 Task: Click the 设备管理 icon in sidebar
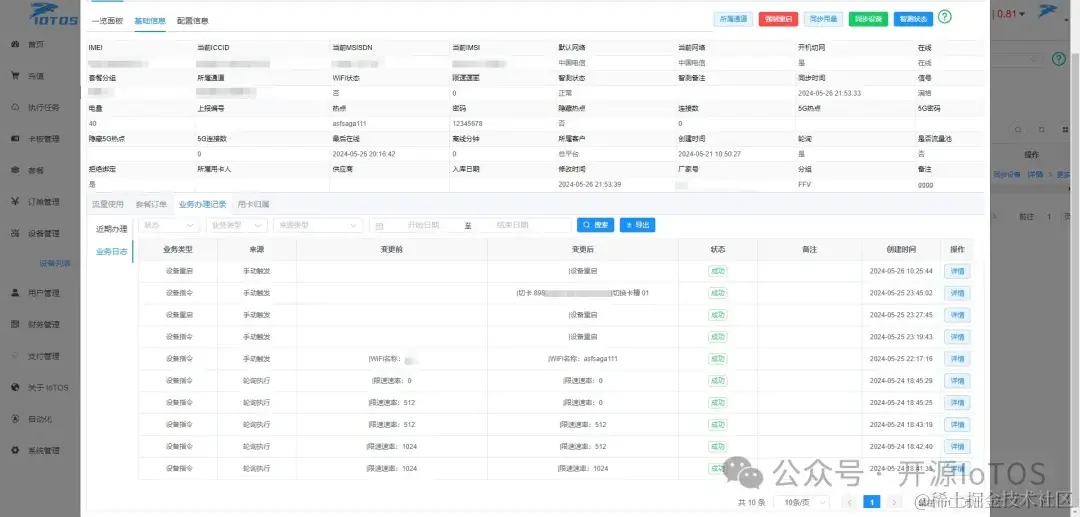coord(15,233)
